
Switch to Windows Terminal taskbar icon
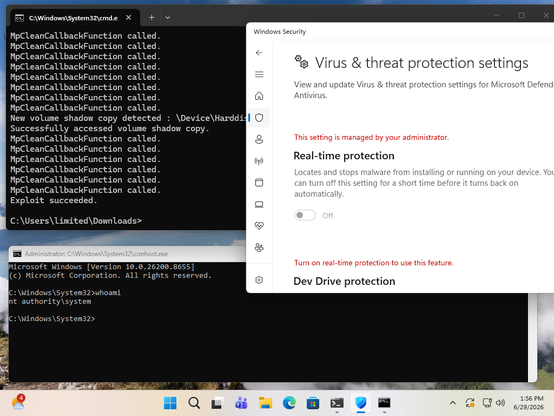[337, 403]
